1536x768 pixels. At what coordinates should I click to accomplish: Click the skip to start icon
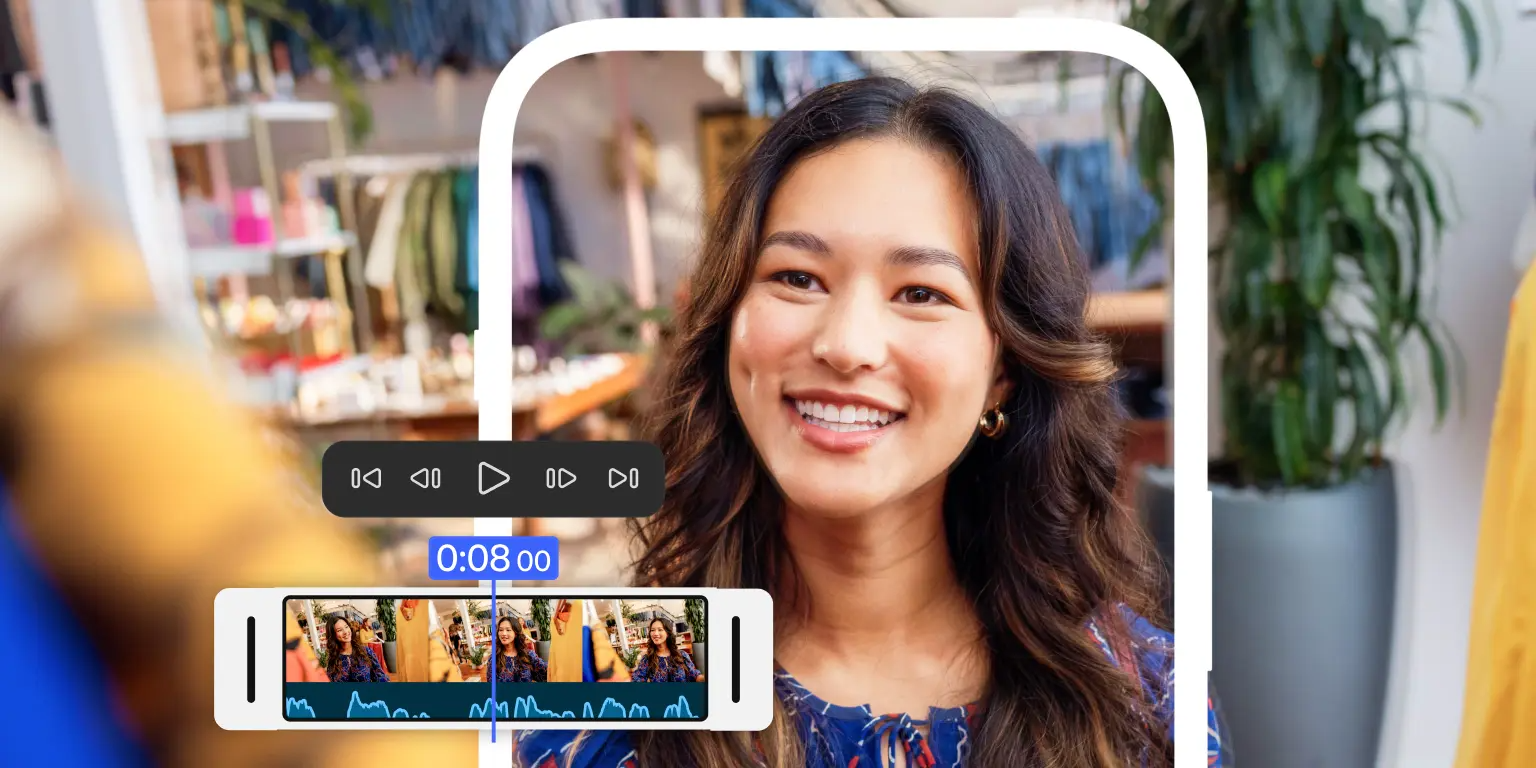click(x=366, y=479)
